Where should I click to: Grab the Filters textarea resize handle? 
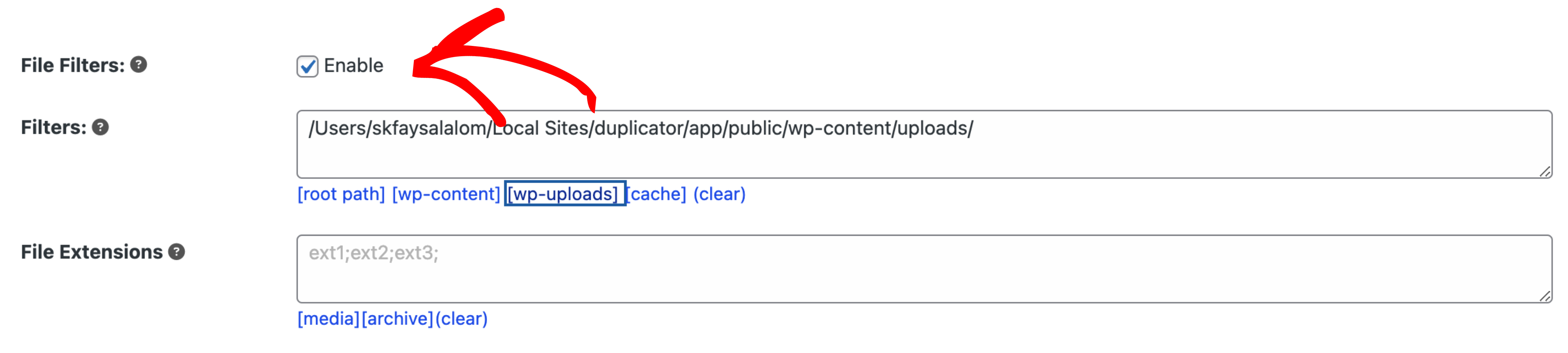tap(1545, 172)
